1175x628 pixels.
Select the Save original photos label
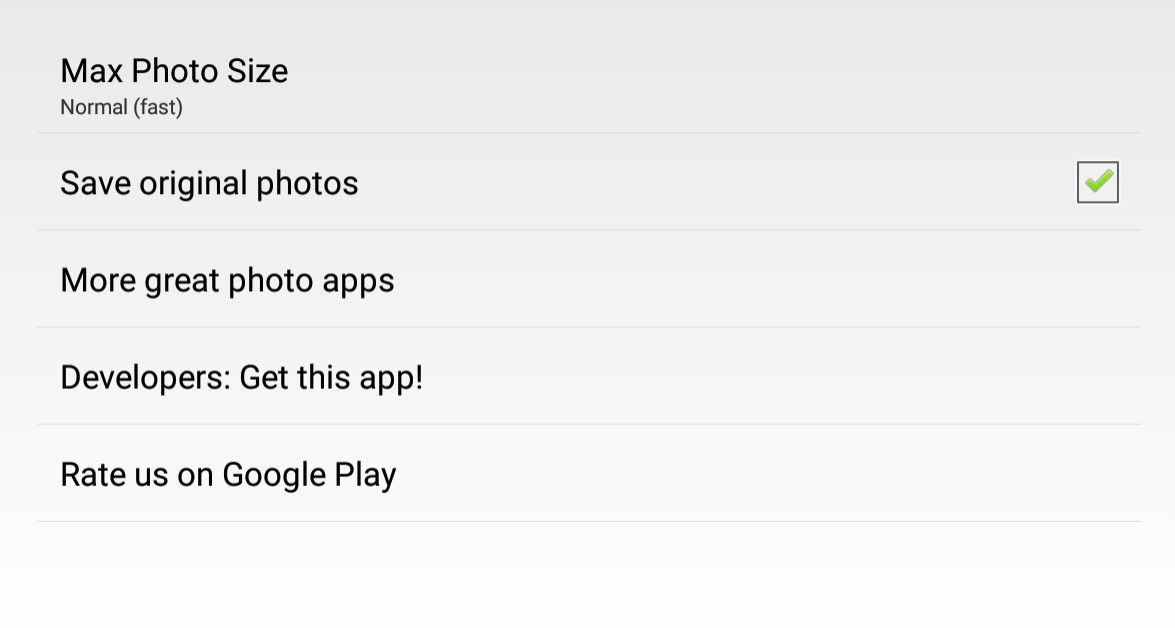[209, 183]
